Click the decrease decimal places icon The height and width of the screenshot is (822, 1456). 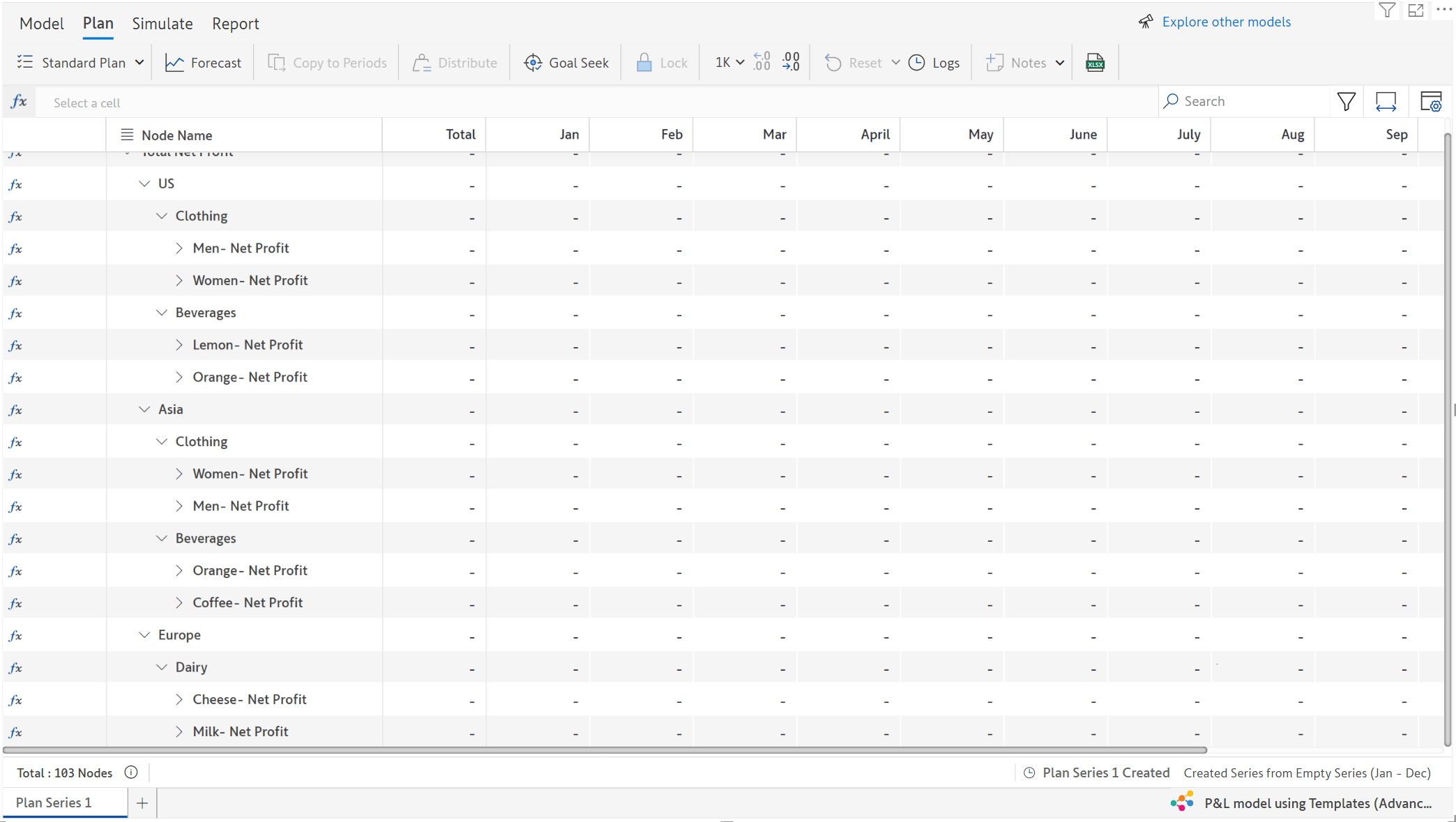point(791,62)
